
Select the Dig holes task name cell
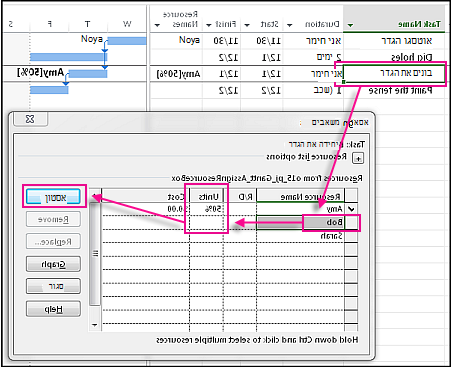click(394, 57)
